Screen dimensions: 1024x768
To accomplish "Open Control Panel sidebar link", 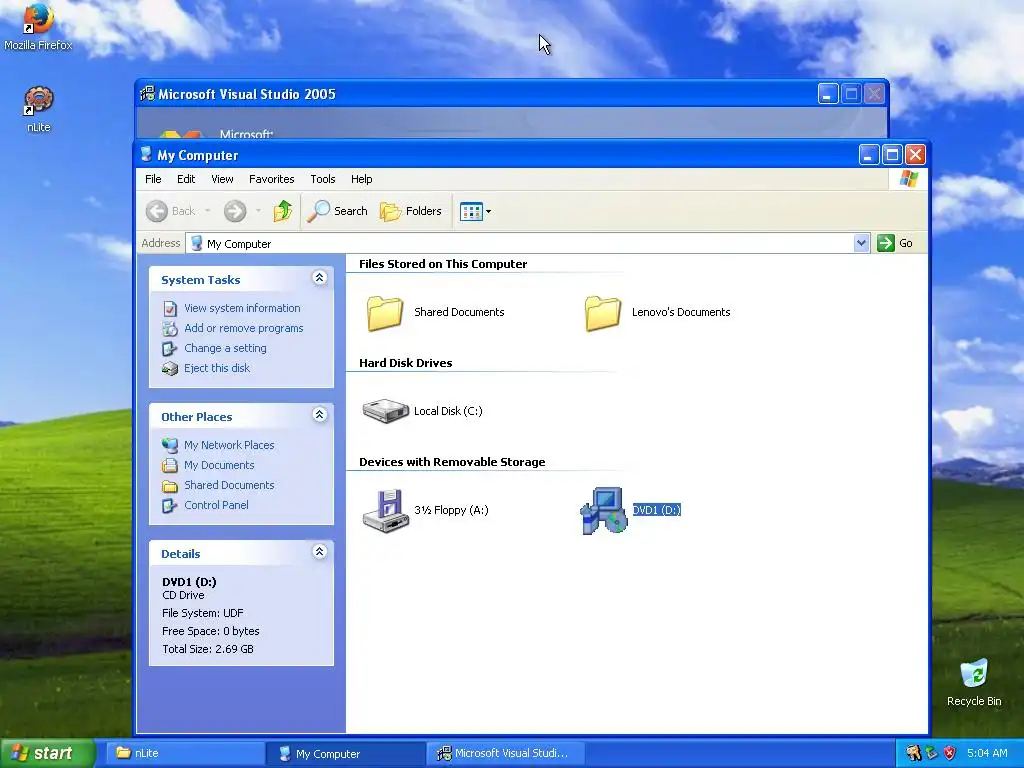I will tap(216, 505).
